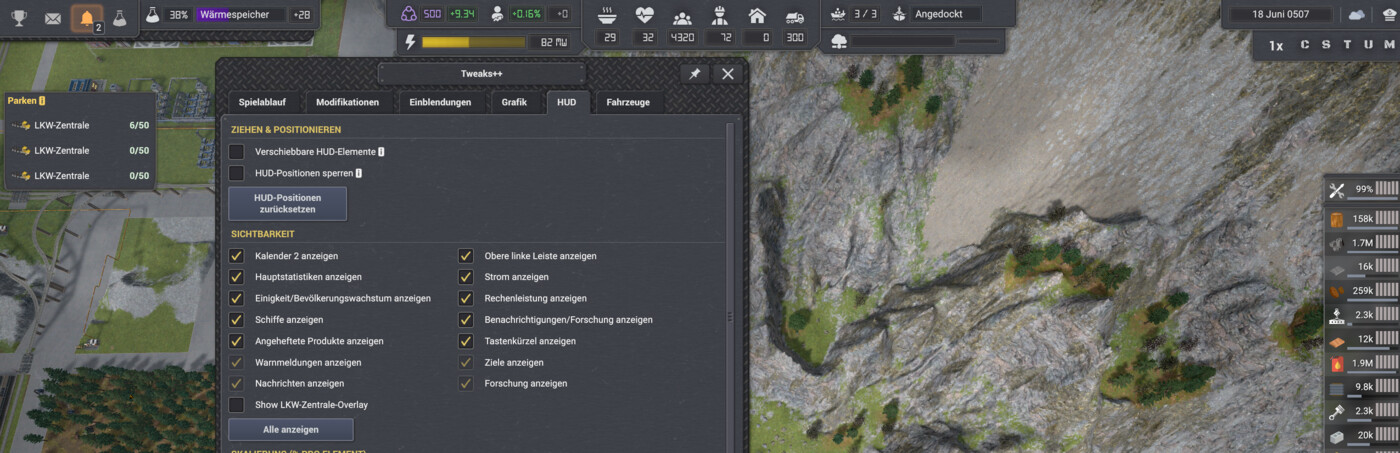Click the housing house icon
Viewport: 1400px width, 453px height.
[x=757, y=16]
